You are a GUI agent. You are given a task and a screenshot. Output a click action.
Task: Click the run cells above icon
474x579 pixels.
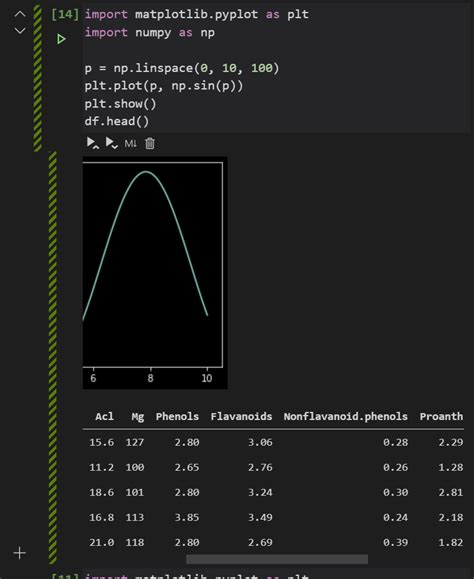92,143
